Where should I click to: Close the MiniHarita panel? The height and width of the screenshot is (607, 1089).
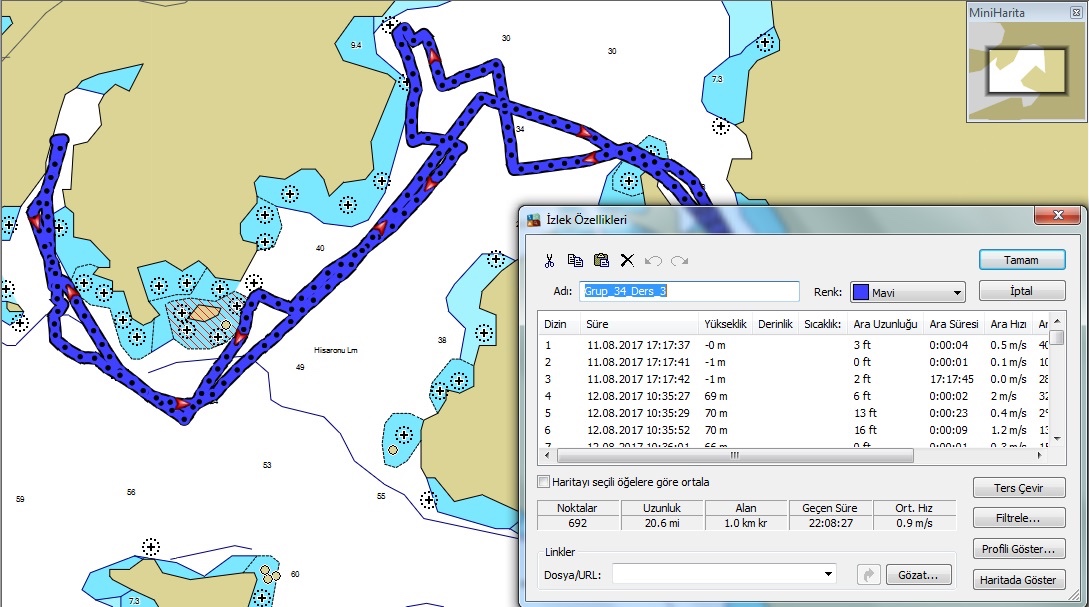tap(1076, 13)
